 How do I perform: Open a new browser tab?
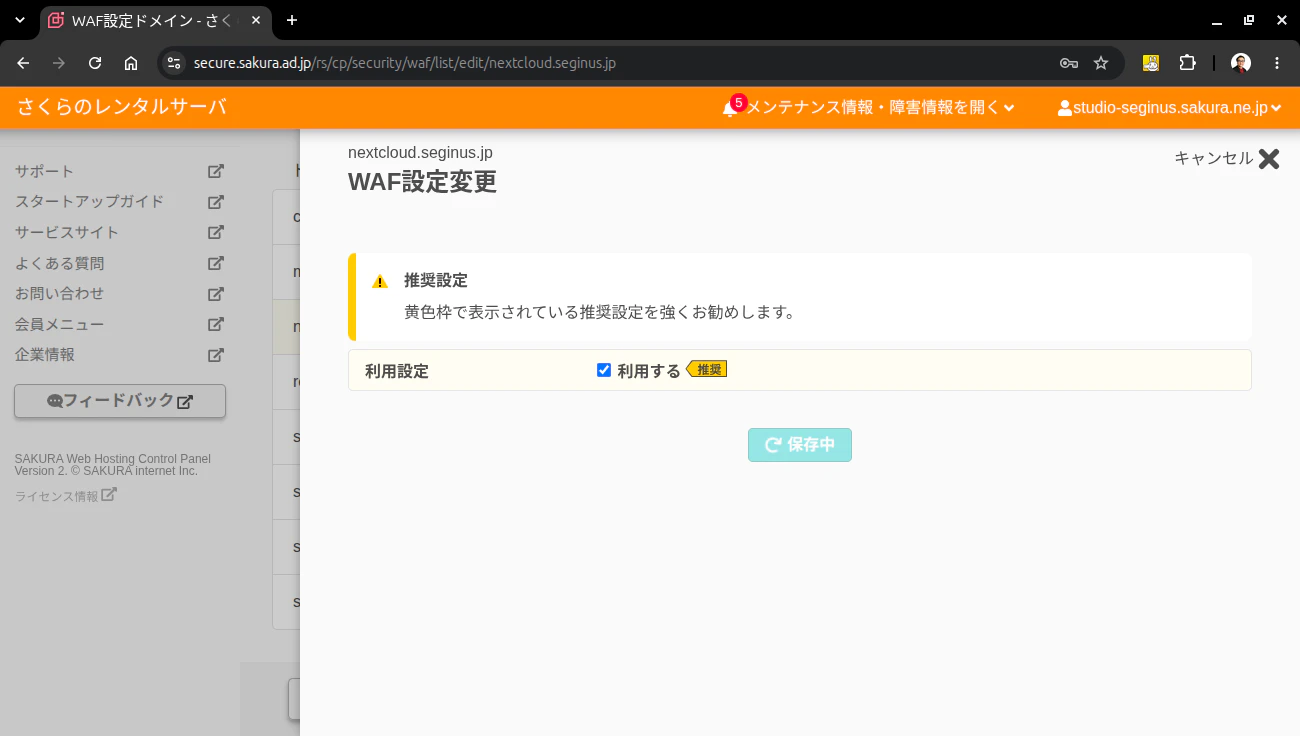pyautogui.click(x=292, y=20)
